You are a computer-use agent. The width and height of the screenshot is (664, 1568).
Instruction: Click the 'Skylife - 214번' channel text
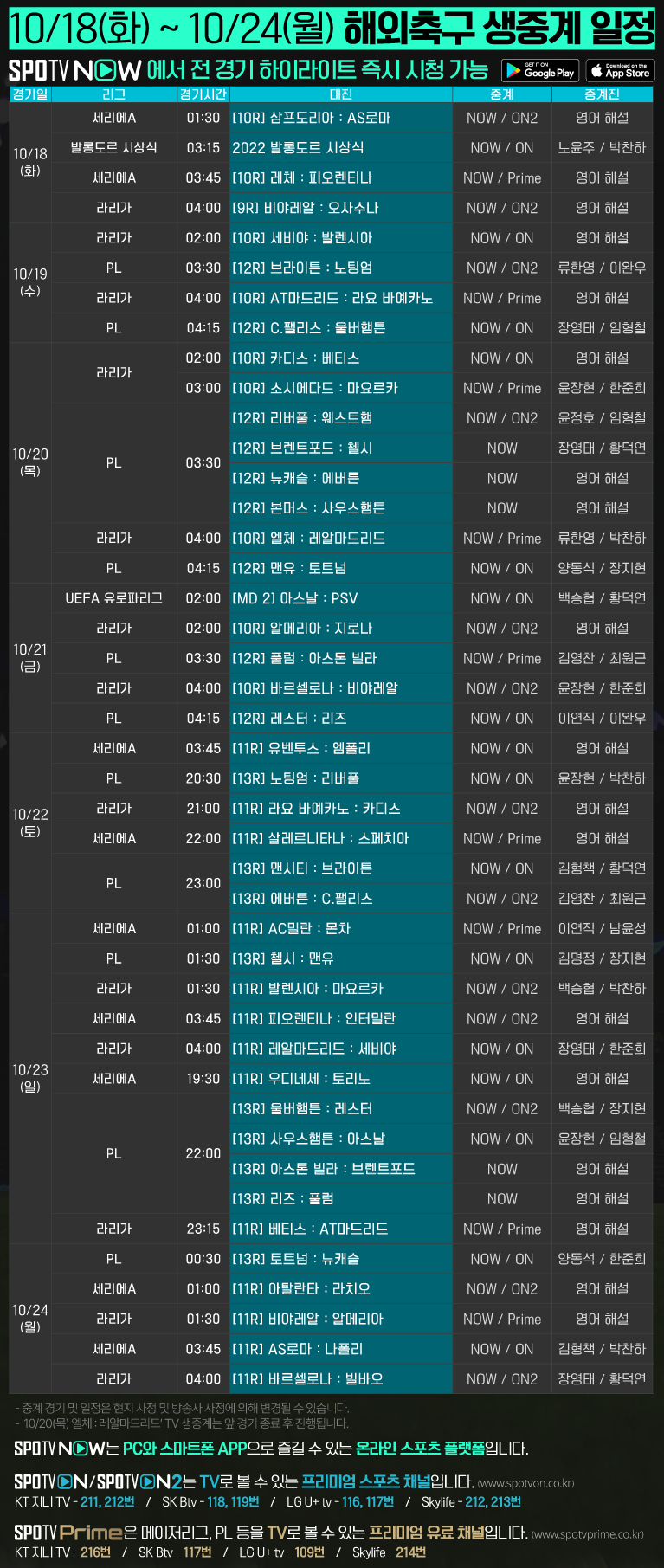389,1552
